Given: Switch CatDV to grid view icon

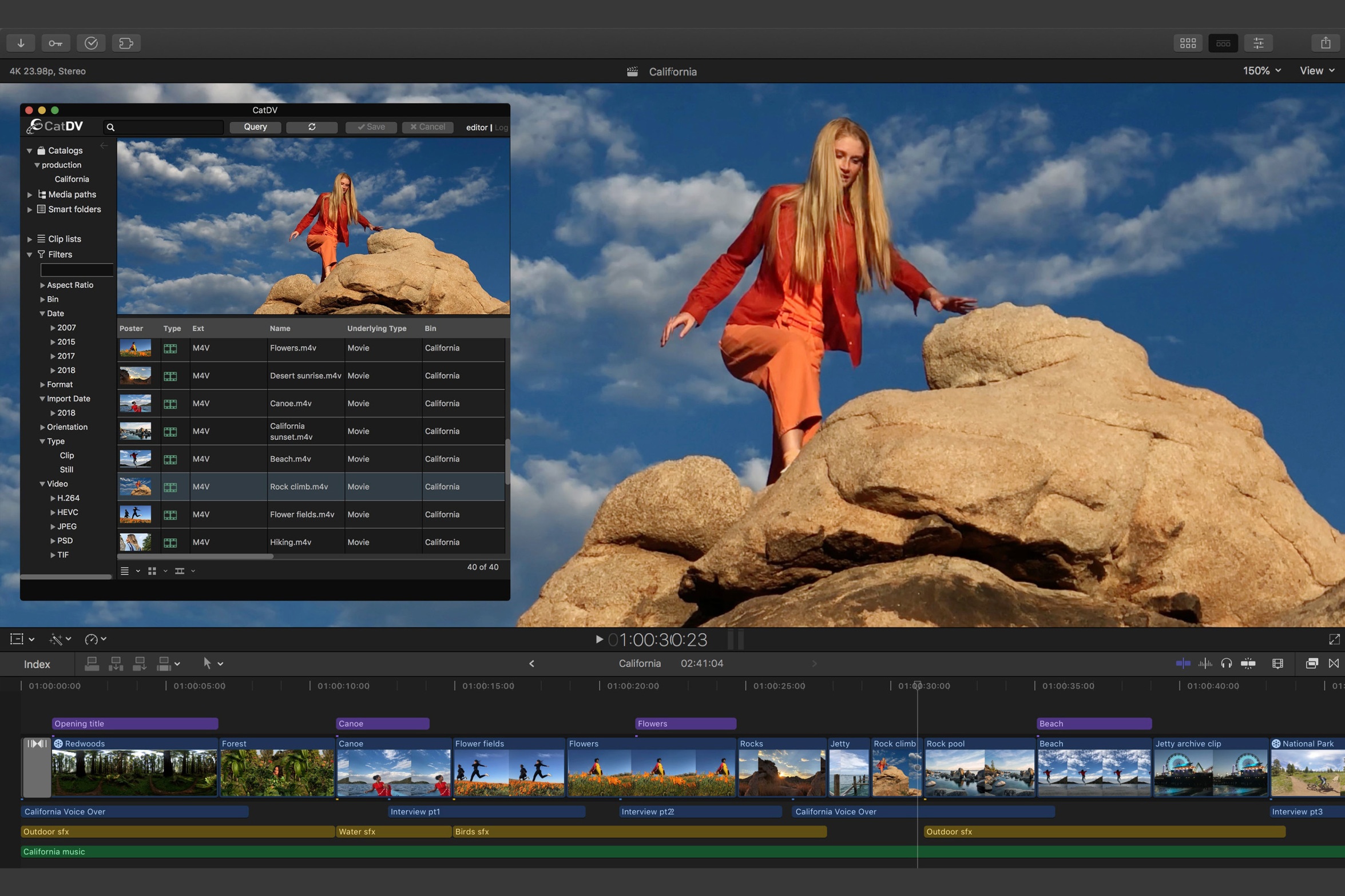Looking at the screenshot, I should click(152, 571).
